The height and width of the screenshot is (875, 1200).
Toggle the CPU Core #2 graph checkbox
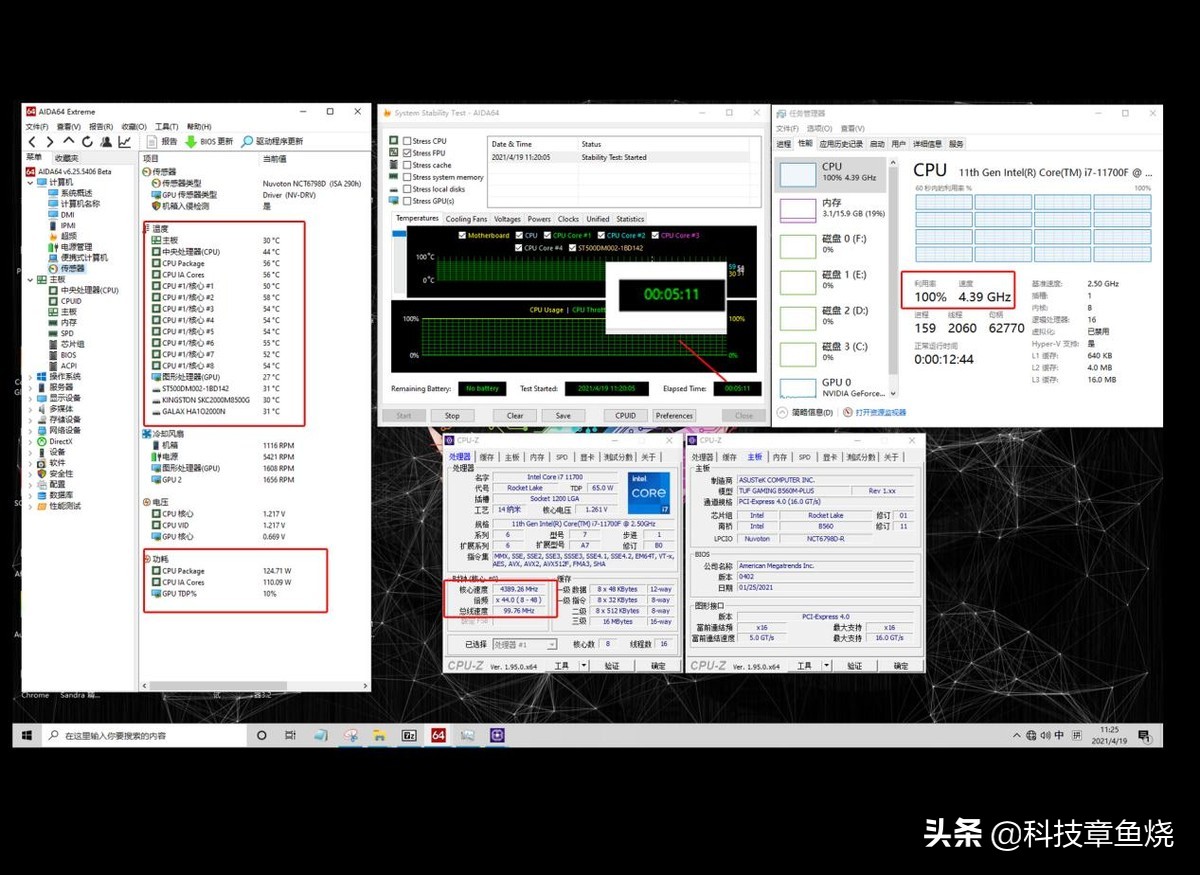(601, 234)
